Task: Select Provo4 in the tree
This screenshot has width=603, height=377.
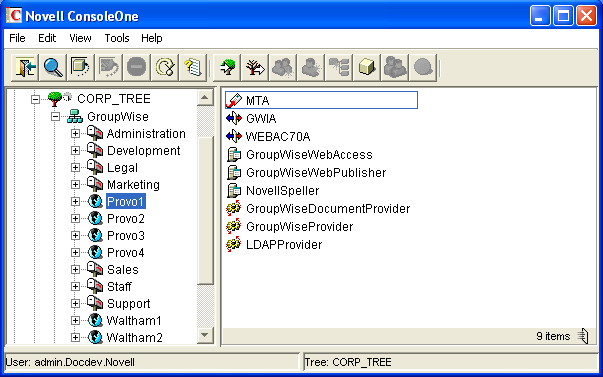Action: tap(126, 253)
